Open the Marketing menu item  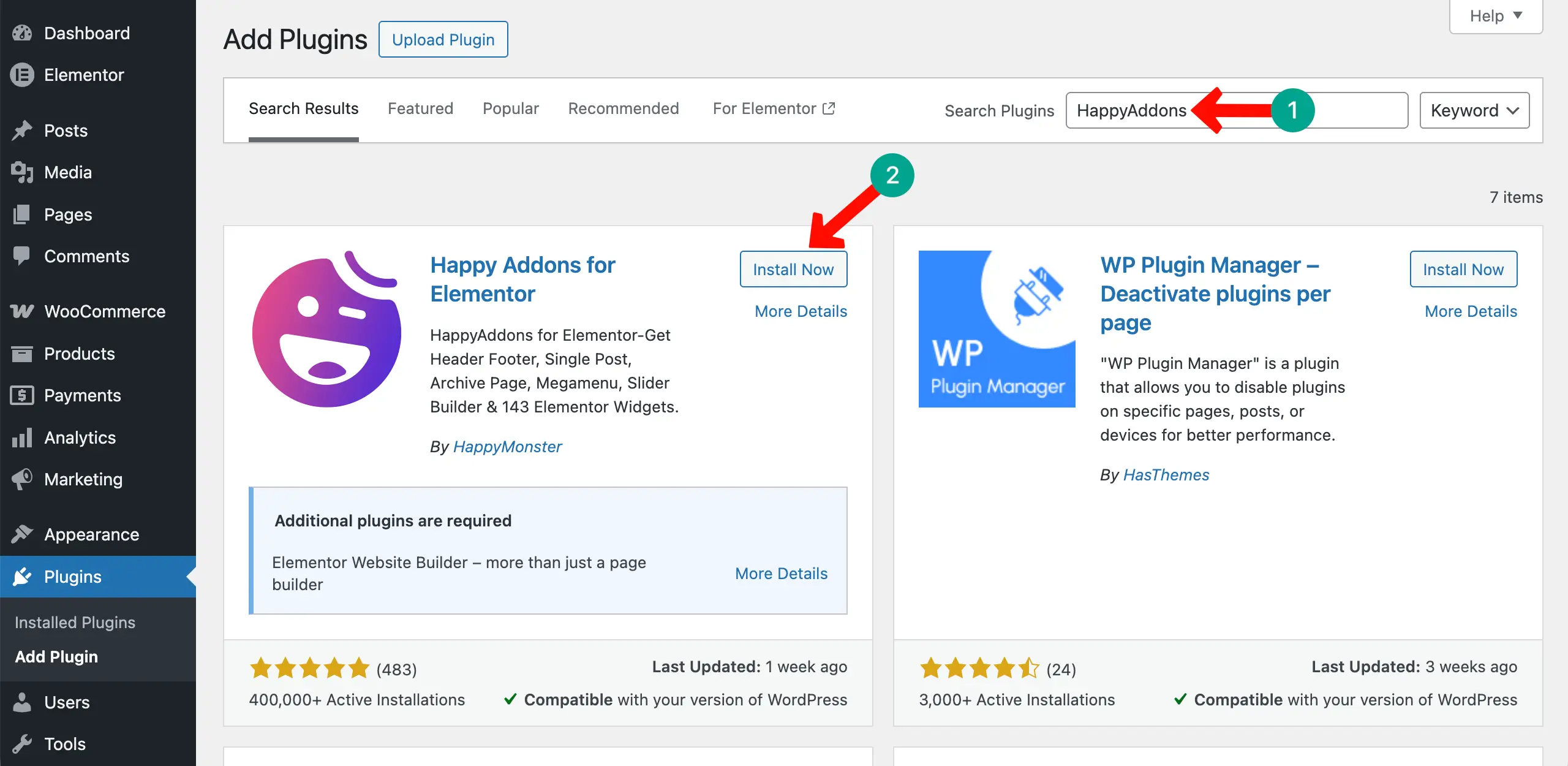tap(98, 479)
